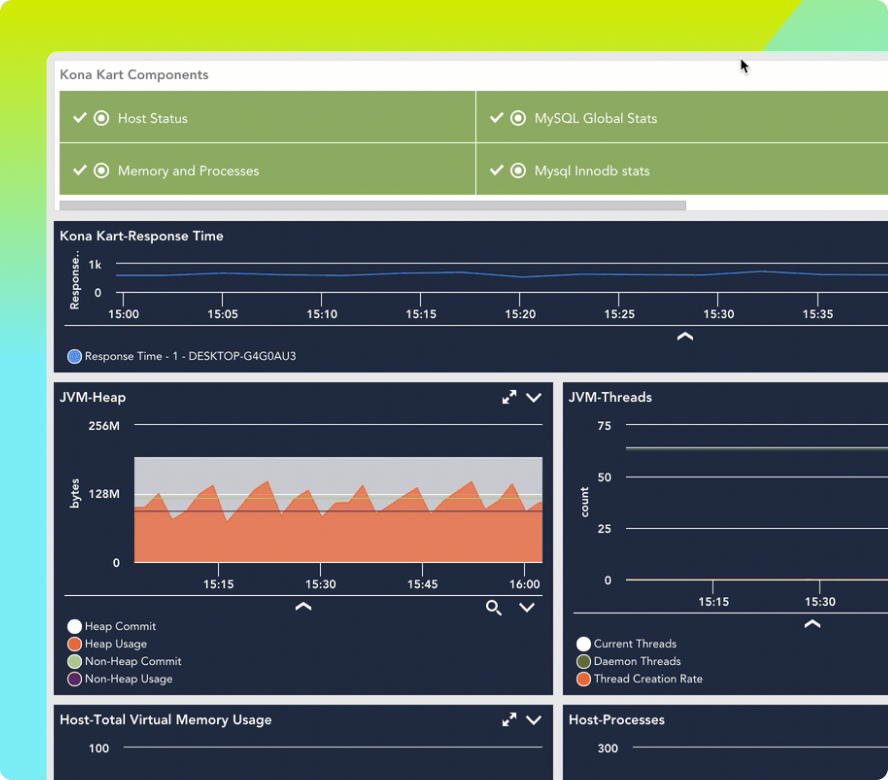The width and height of the screenshot is (888, 780).
Task: Click the 15:30 tick on JVM-Threads chart
Action: [820, 602]
